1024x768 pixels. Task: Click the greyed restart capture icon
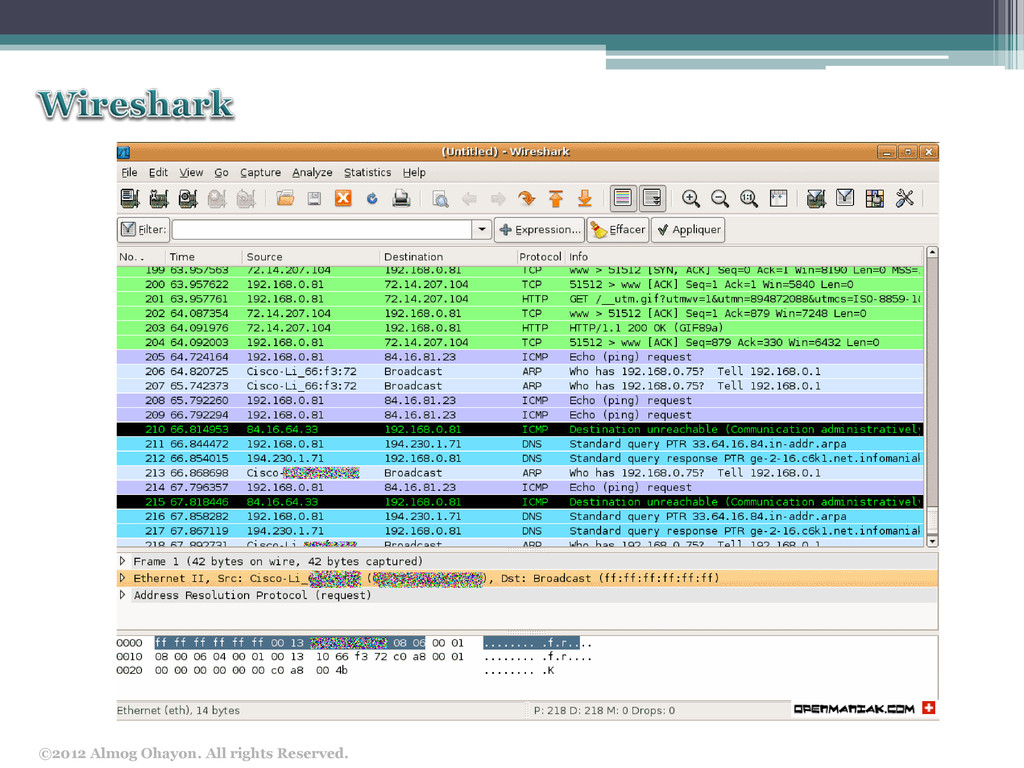point(246,198)
